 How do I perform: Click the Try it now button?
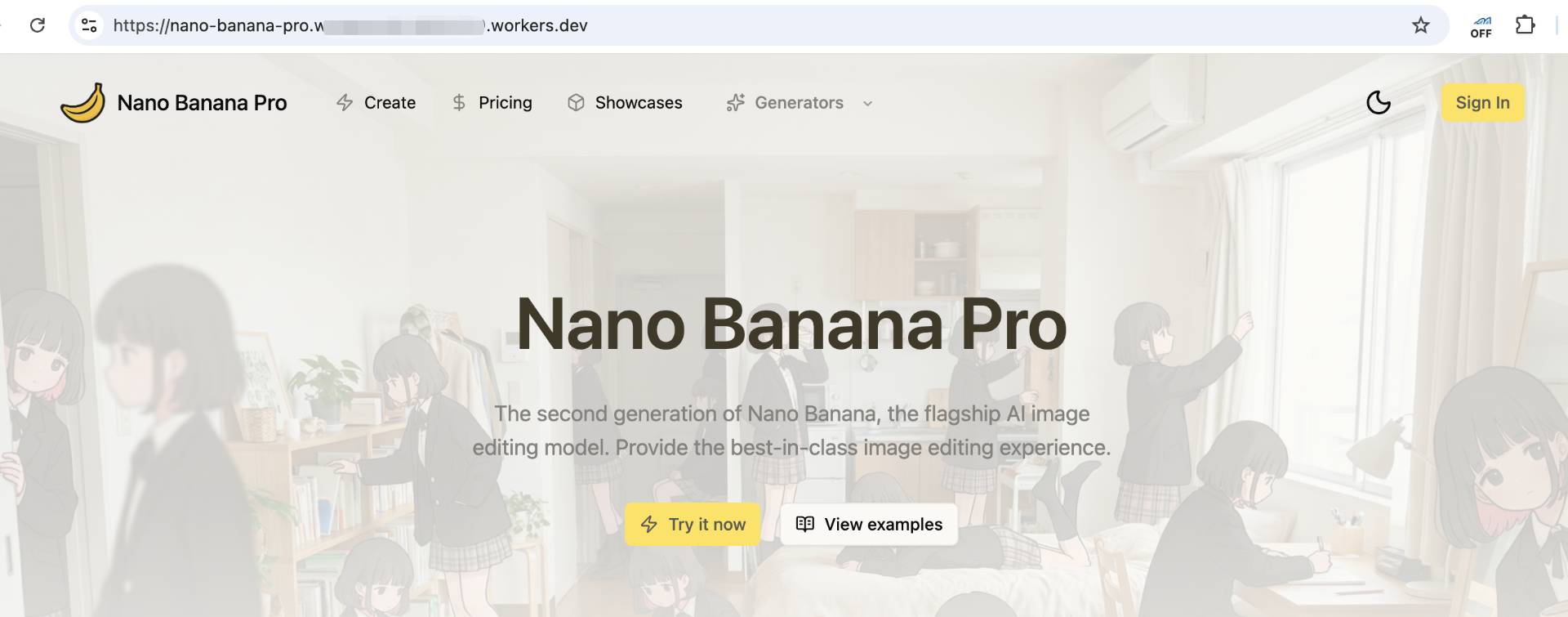(x=693, y=525)
